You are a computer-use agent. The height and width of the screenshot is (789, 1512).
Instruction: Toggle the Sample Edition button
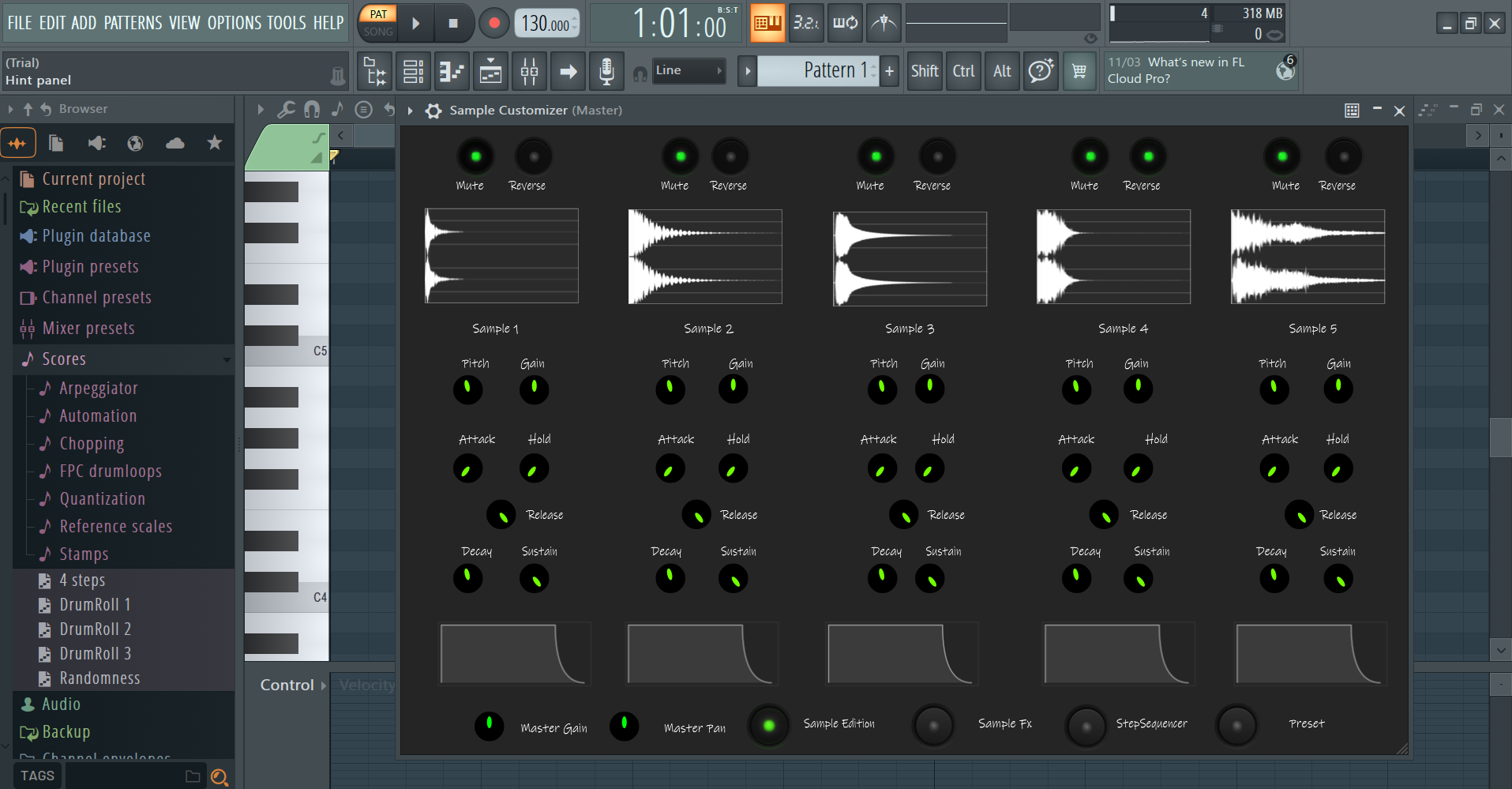click(x=768, y=725)
